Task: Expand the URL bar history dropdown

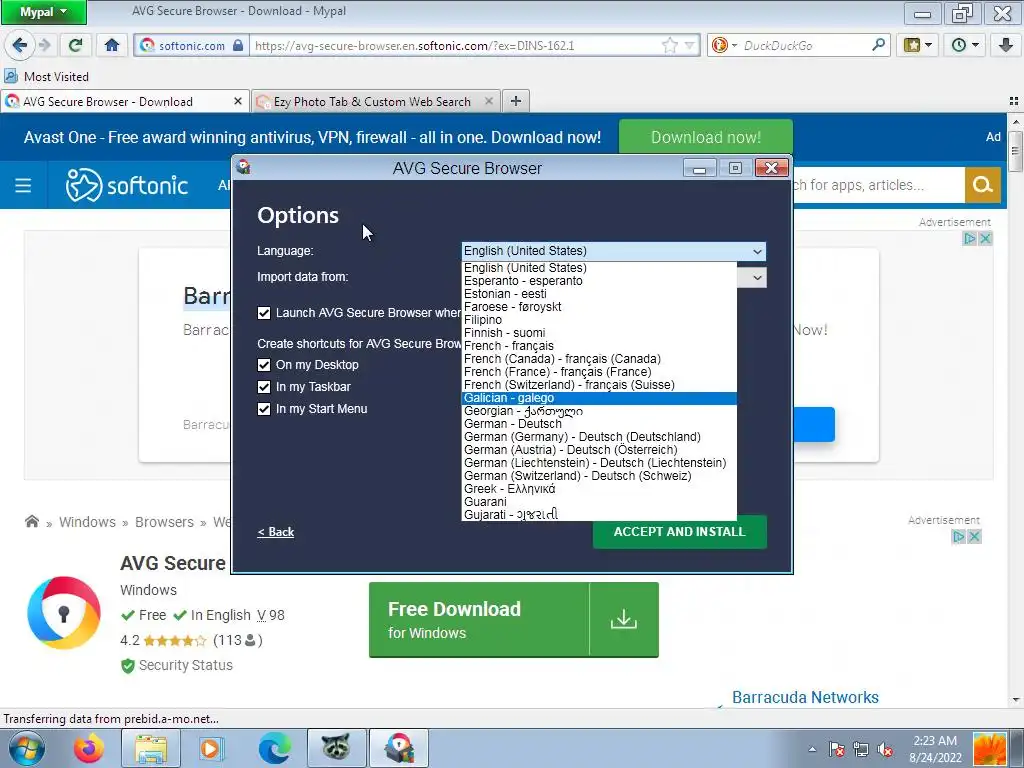Action: tap(689, 45)
